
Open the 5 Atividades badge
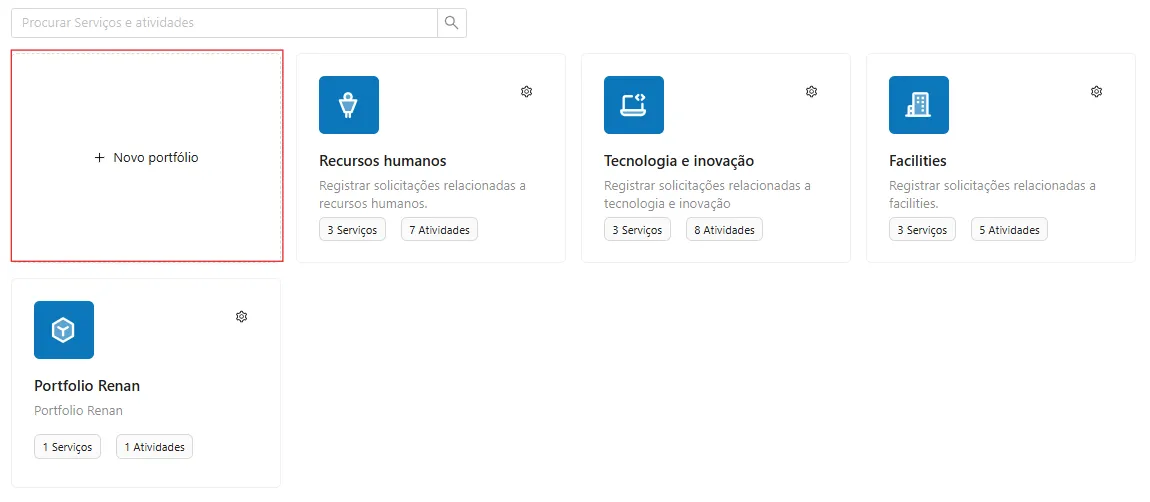click(1010, 230)
